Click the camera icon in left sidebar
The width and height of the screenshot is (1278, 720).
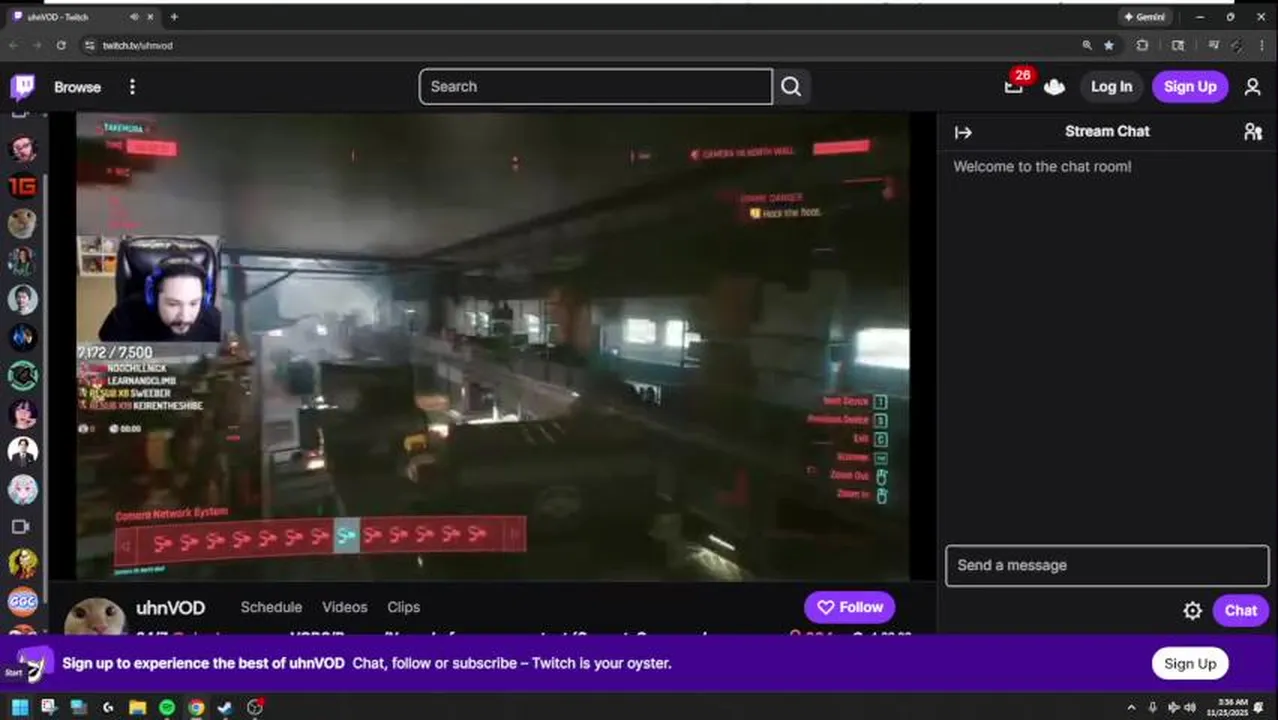pos(20,526)
